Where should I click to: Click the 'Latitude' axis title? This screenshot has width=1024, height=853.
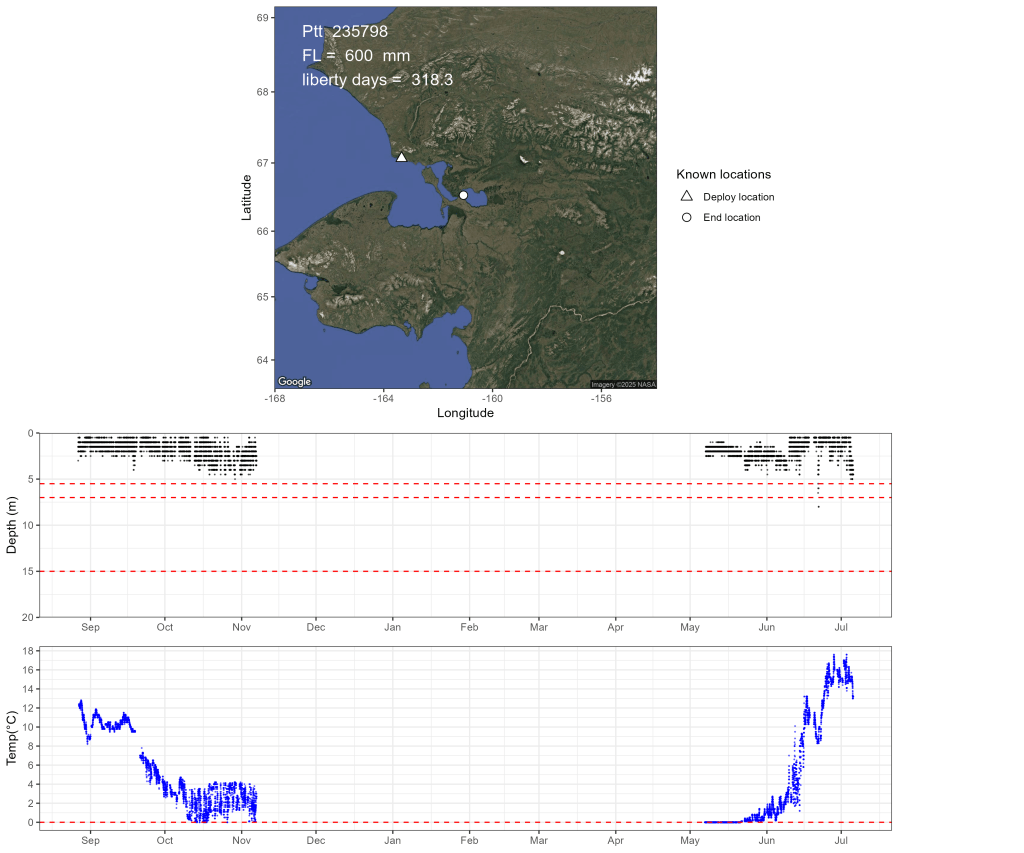tap(246, 197)
